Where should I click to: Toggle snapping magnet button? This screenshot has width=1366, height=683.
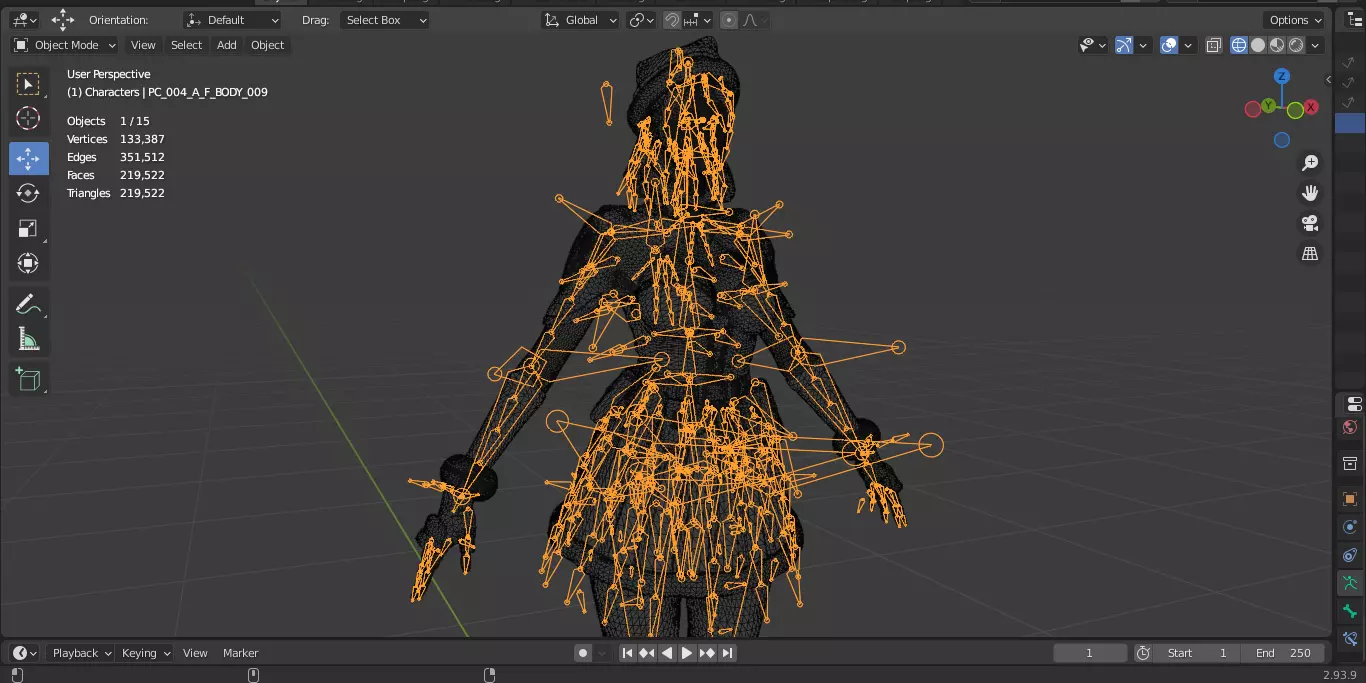pyautogui.click(x=672, y=20)
